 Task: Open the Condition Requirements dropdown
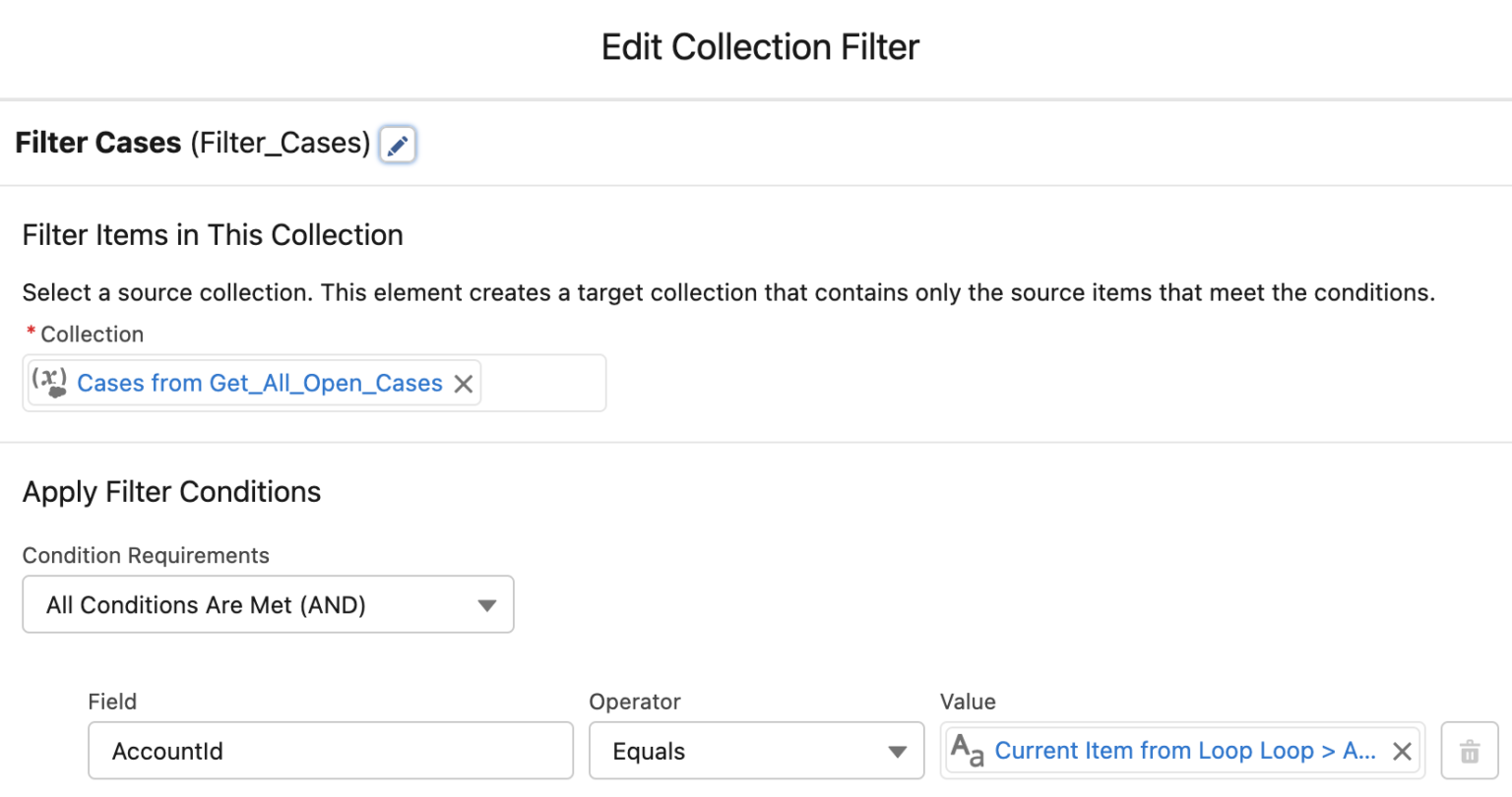[268, 604]
